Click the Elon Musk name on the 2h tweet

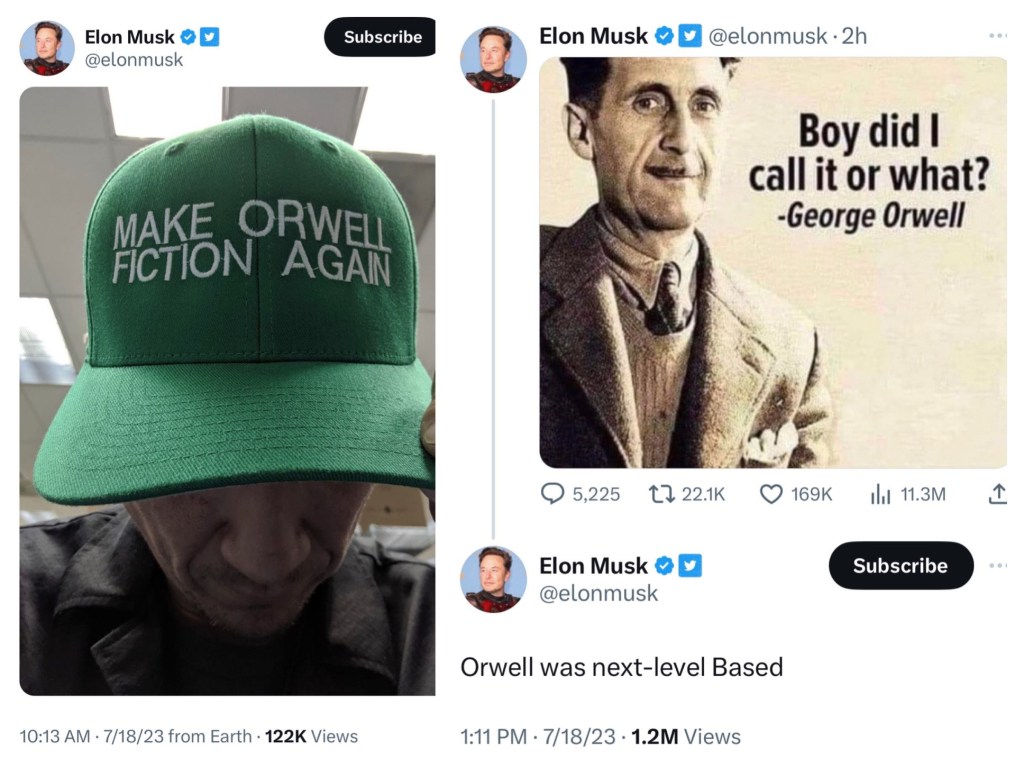click(593, 37)
